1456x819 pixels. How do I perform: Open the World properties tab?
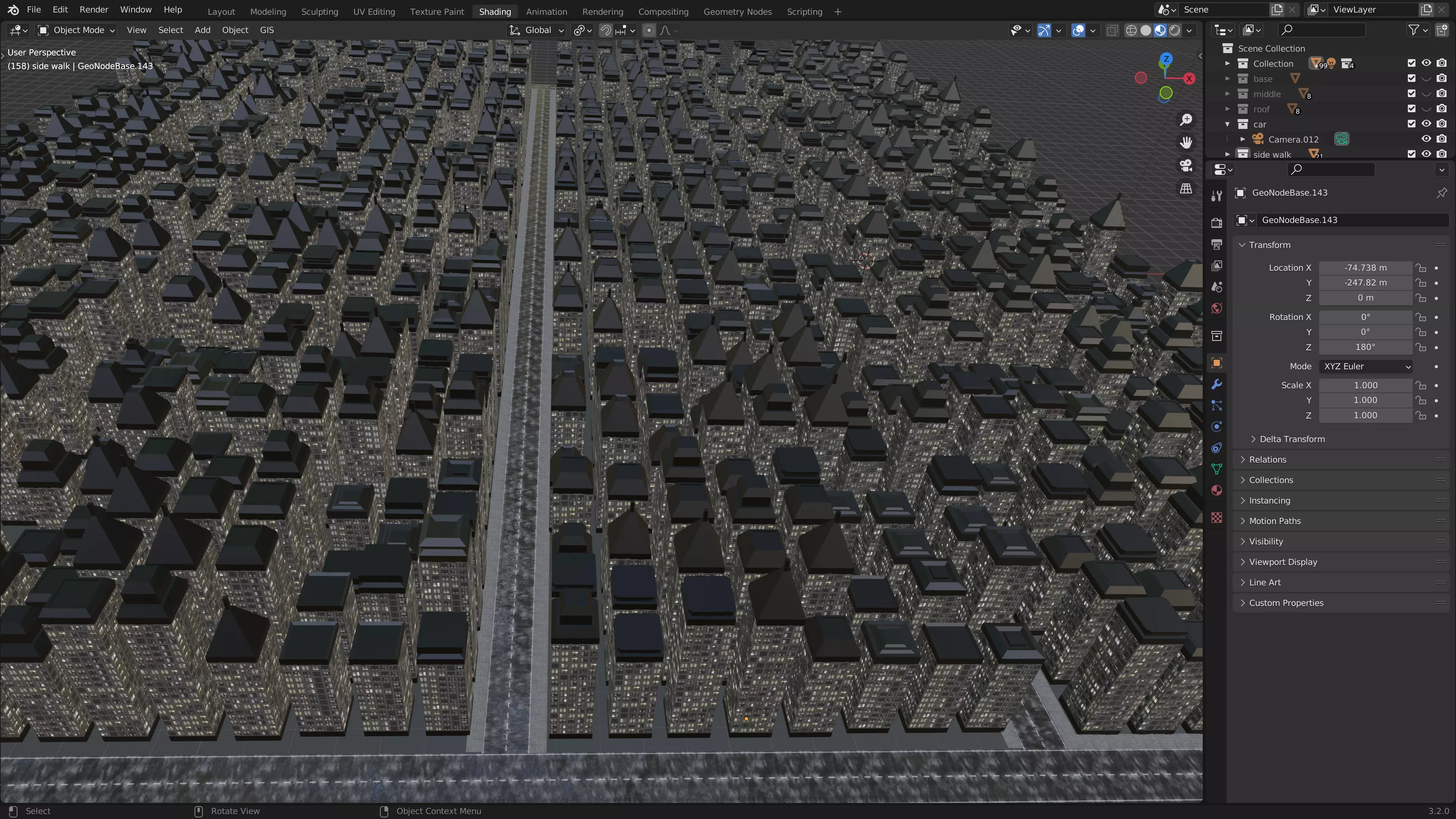coord(1216,309)
